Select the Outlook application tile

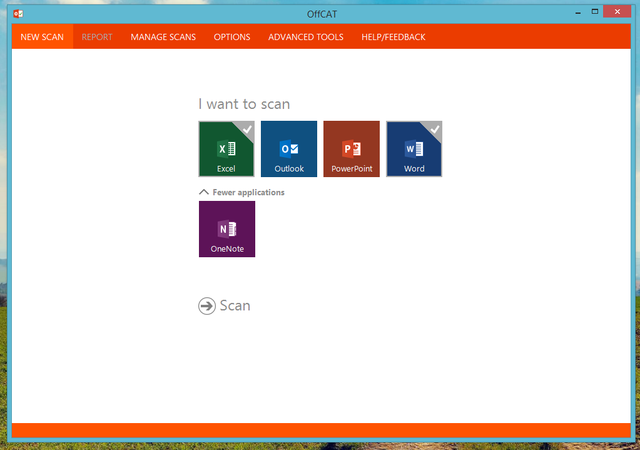point(289,149)
